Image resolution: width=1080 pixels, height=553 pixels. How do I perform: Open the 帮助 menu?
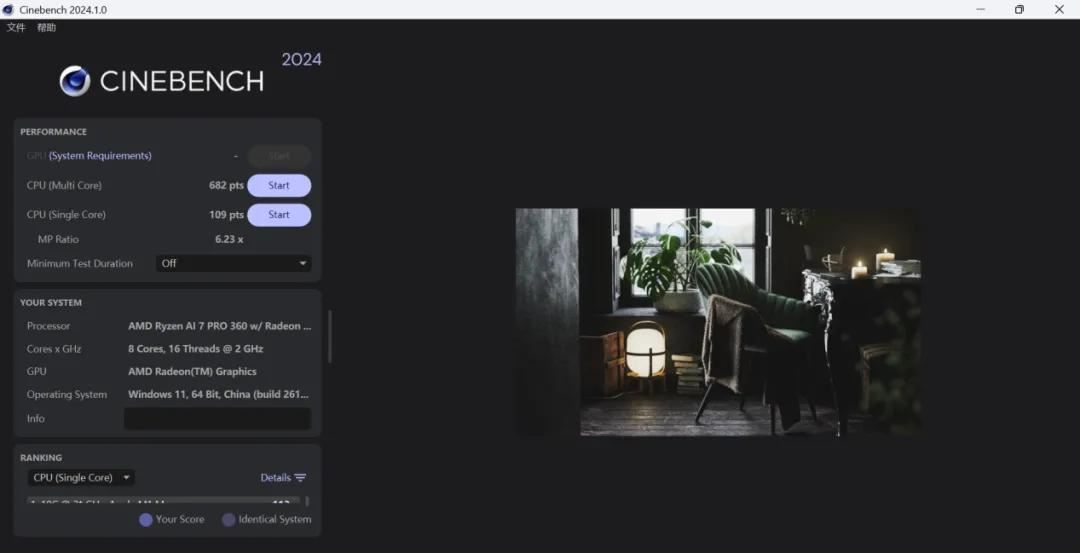tap(47, 28)
